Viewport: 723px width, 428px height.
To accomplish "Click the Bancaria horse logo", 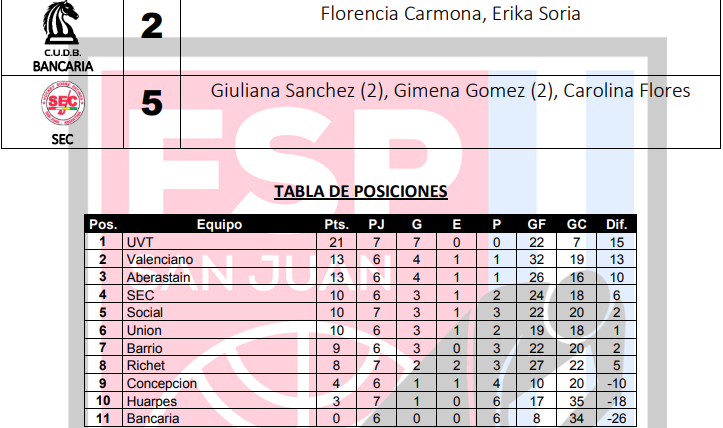I will pyautogui.click(x=62, y=22).
